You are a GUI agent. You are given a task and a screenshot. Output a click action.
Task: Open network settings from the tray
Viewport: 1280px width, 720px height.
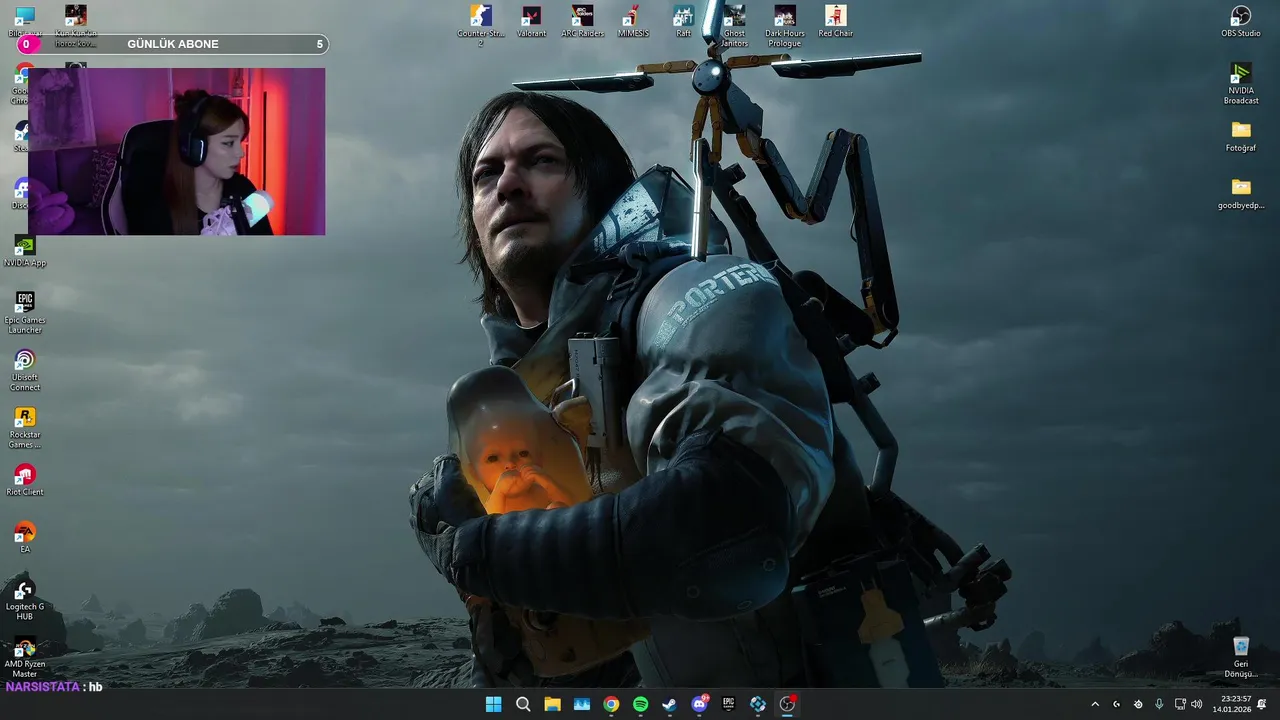point(1180,704)
